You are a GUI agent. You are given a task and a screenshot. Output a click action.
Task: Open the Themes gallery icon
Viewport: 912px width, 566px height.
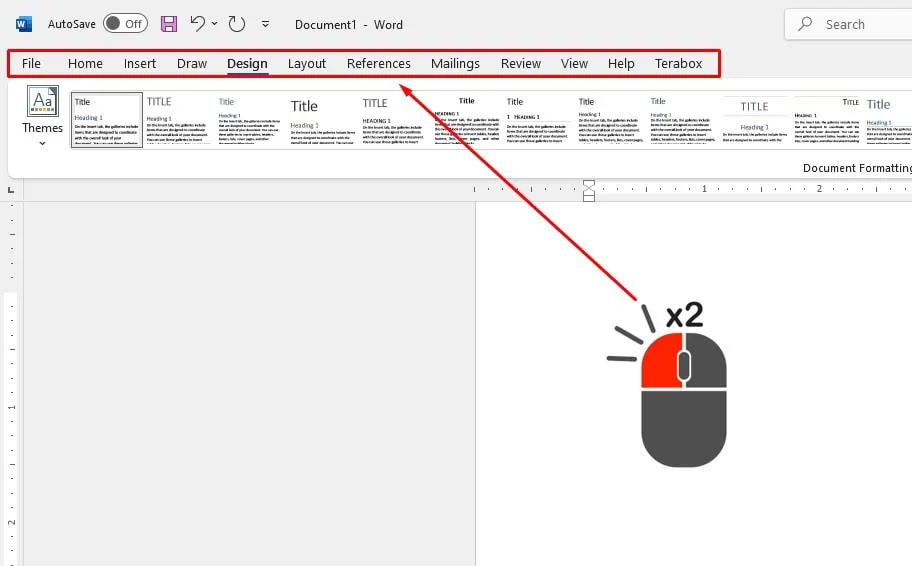[42, 102]
